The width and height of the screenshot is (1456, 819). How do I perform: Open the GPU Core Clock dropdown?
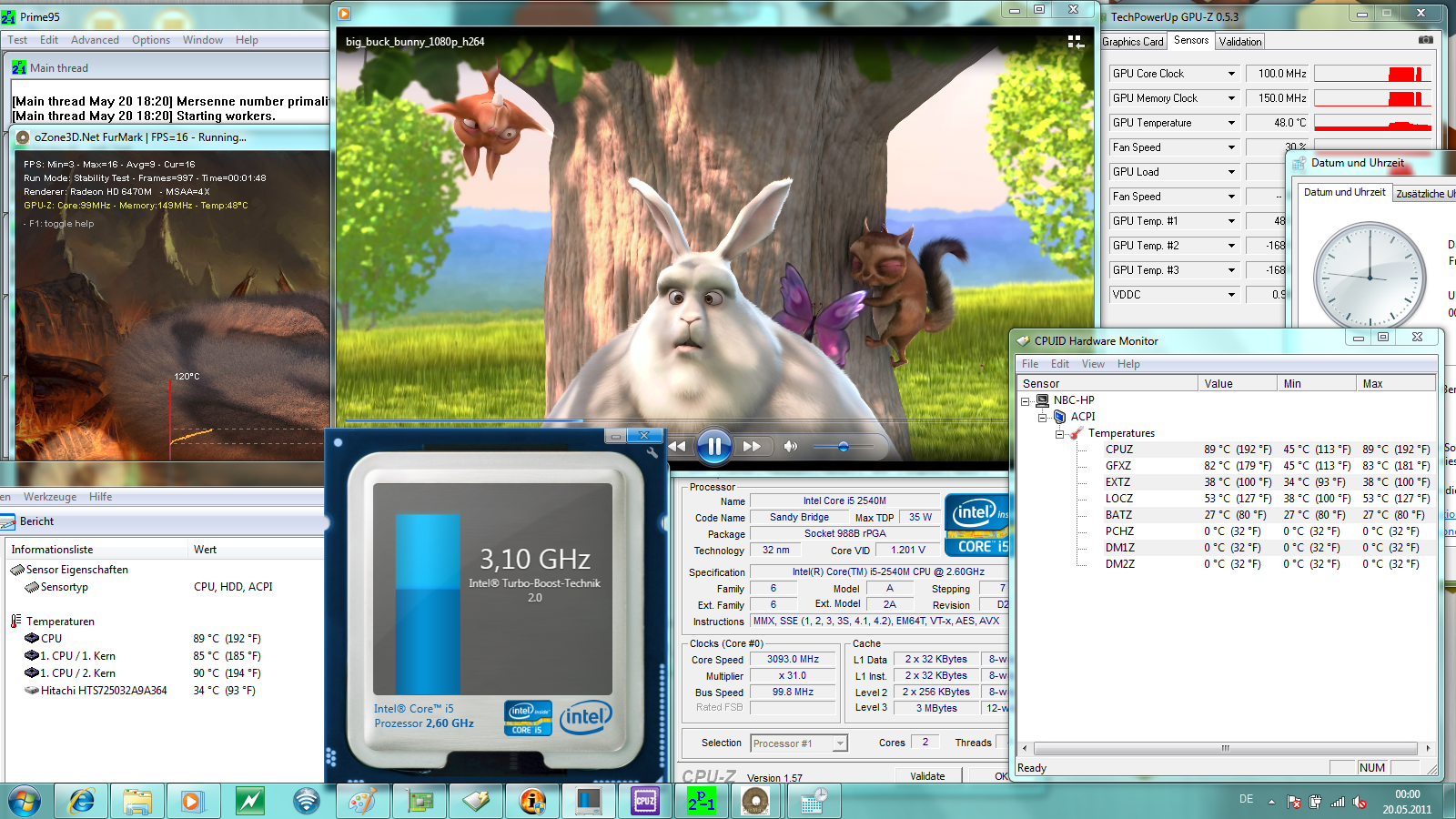coord(1231,74)
